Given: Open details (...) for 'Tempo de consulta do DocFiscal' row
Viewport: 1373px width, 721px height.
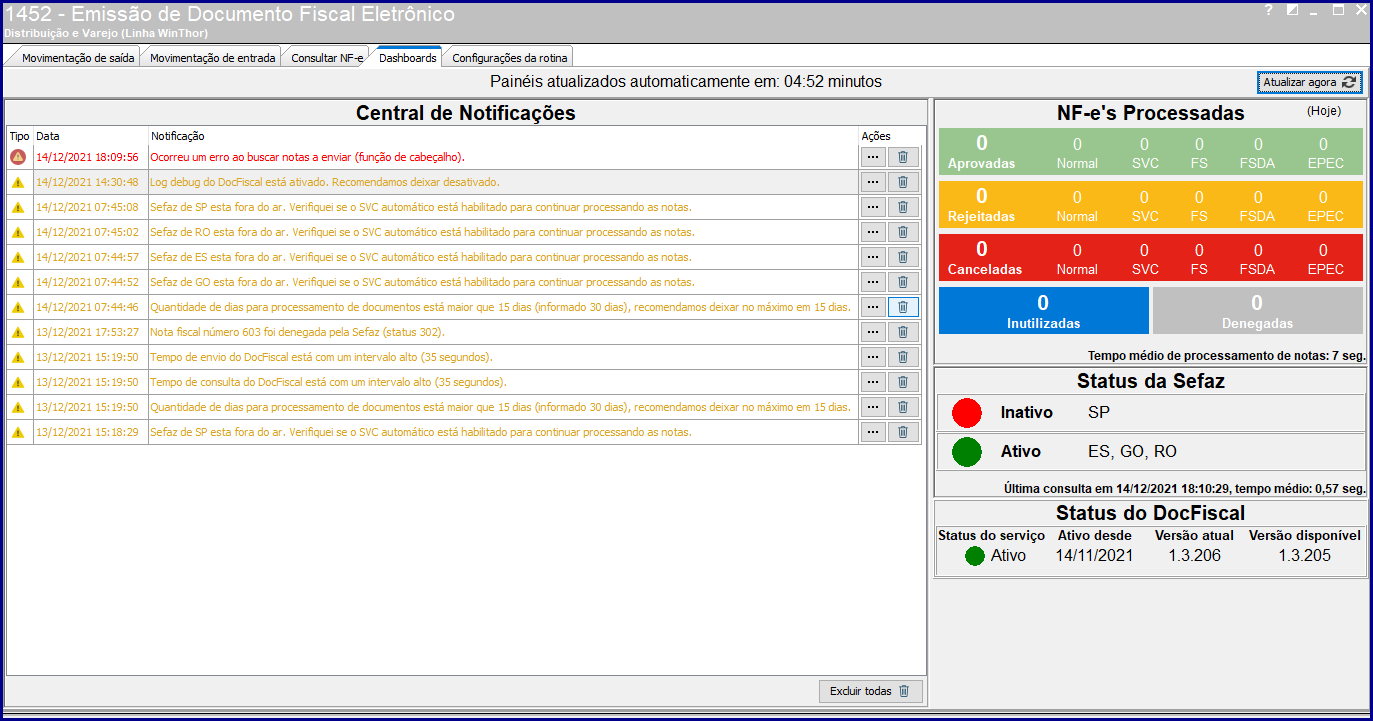Looking at the screenshot, I should pyautogui.click(x=873, y=382).
